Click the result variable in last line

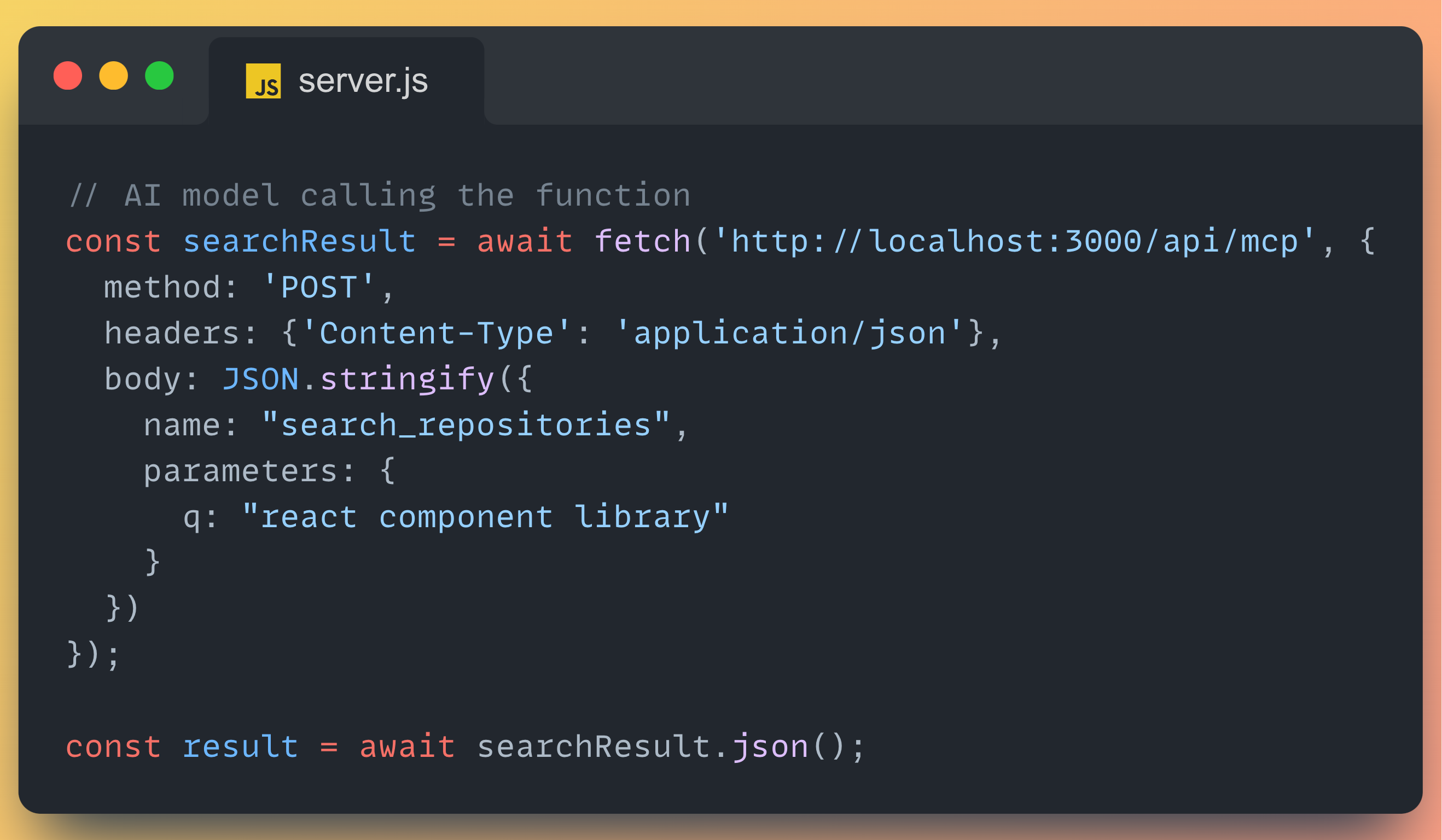[x=240, y=747]
